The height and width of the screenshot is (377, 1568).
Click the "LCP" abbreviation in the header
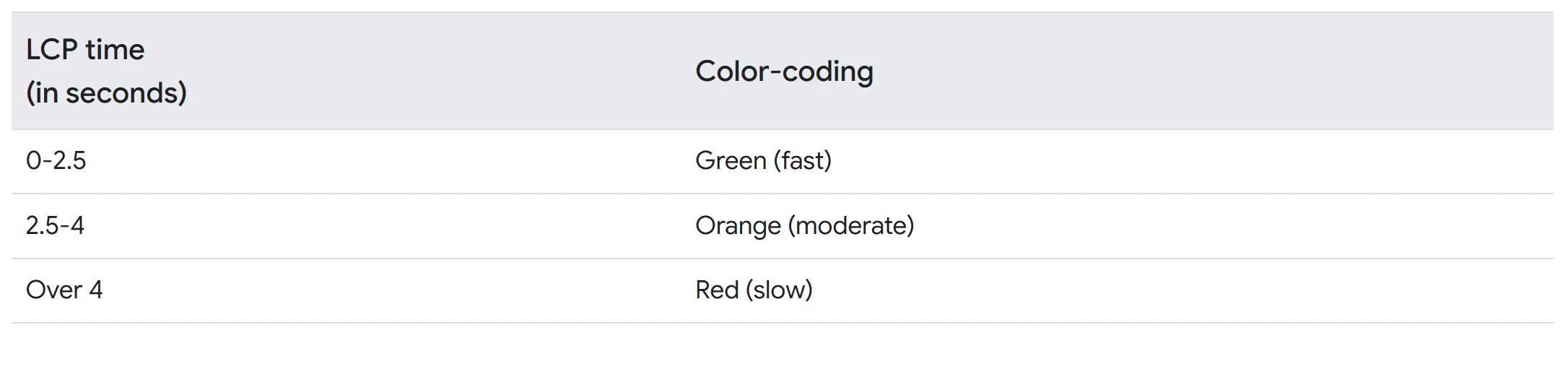coord(51,50)
